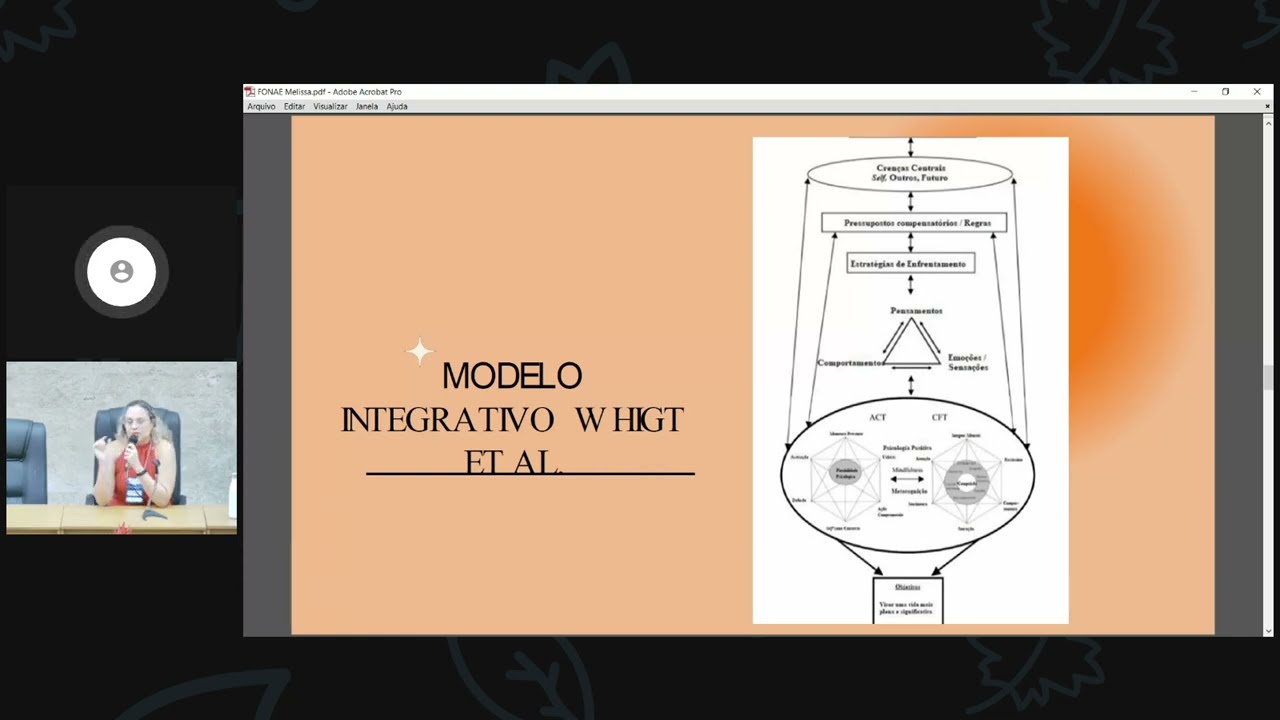The image size is (1280, 720).
Task: Open the Janela menu
Action: tap(367, 106)
